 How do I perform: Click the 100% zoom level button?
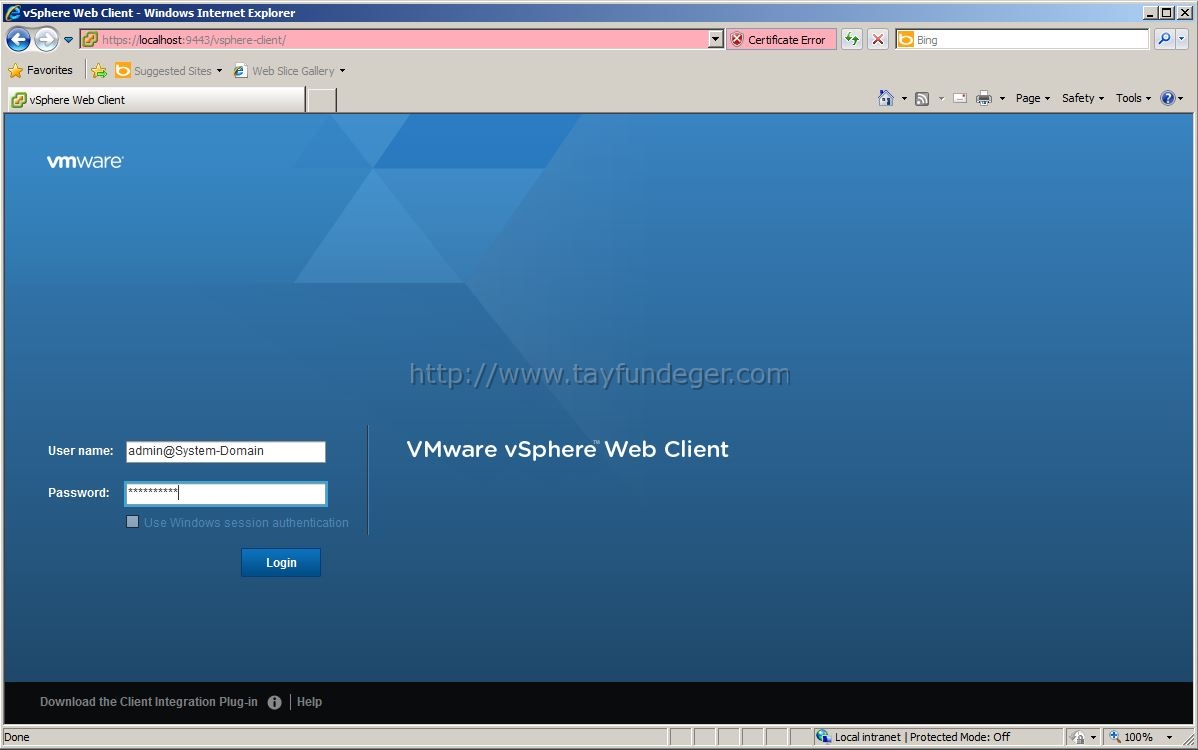[1132, 737]
